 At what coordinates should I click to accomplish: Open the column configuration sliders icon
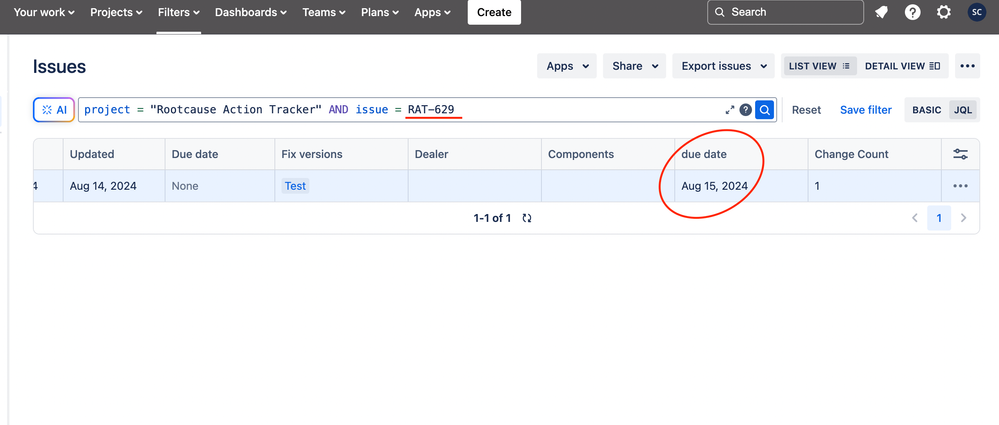960,154
